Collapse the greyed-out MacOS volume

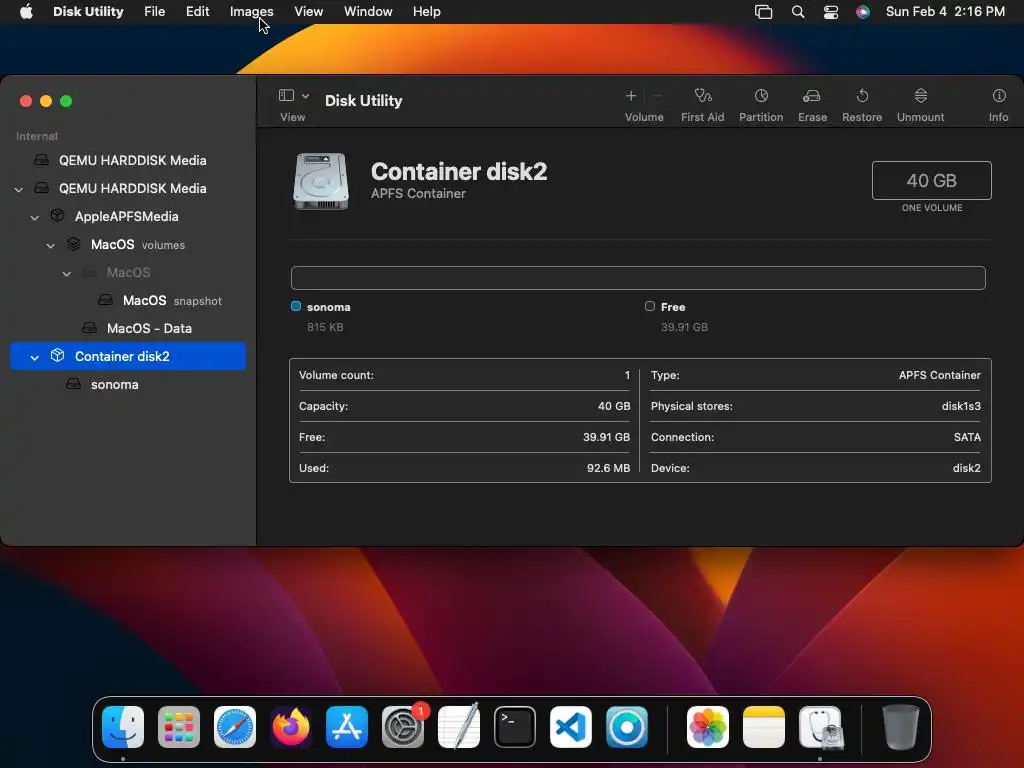pyautogui.click(x=67, y=274)
